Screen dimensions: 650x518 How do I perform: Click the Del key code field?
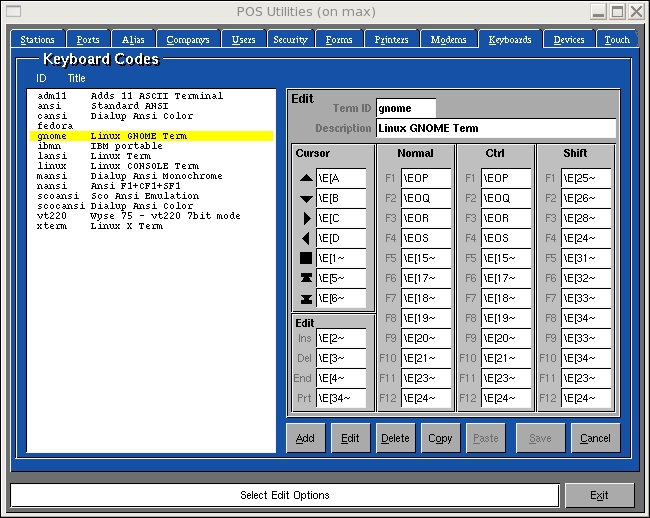pyautogui.click(x=341, y=358)
